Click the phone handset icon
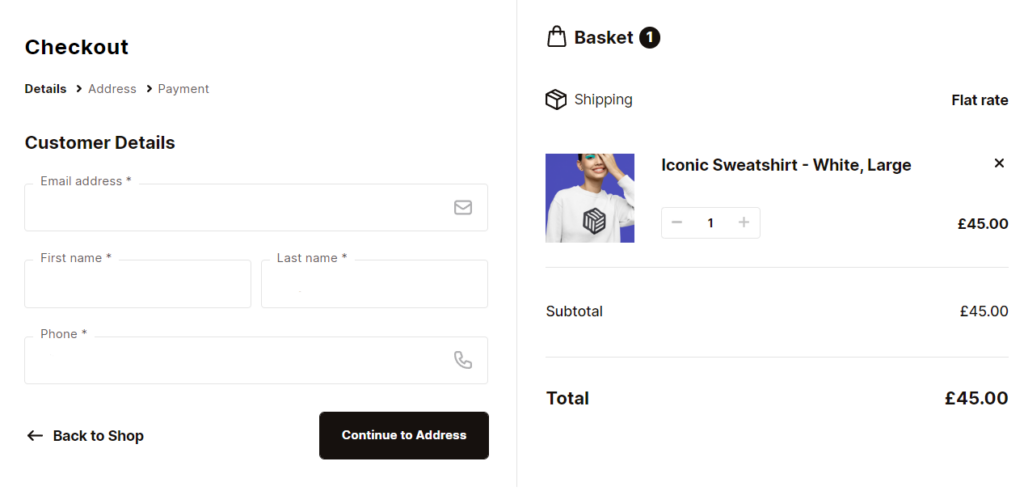This screenshot has width=1024, height=491. [x=463, y=360]
